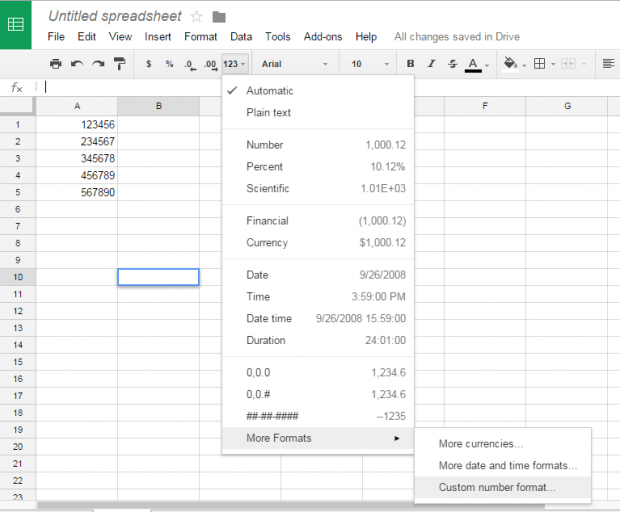The image size is (620, 512).
Task: Expand More Formats submenu
Action: pyautogui.click(x=318, y=438)
